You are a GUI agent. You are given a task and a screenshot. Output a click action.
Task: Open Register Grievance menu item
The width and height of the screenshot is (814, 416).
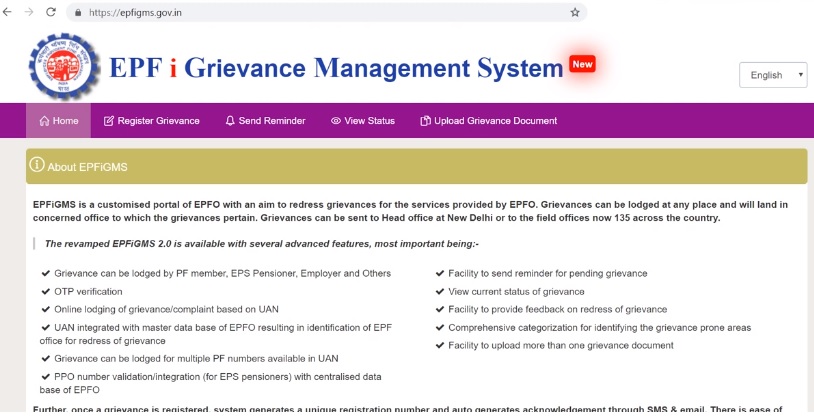click(152, 120)
